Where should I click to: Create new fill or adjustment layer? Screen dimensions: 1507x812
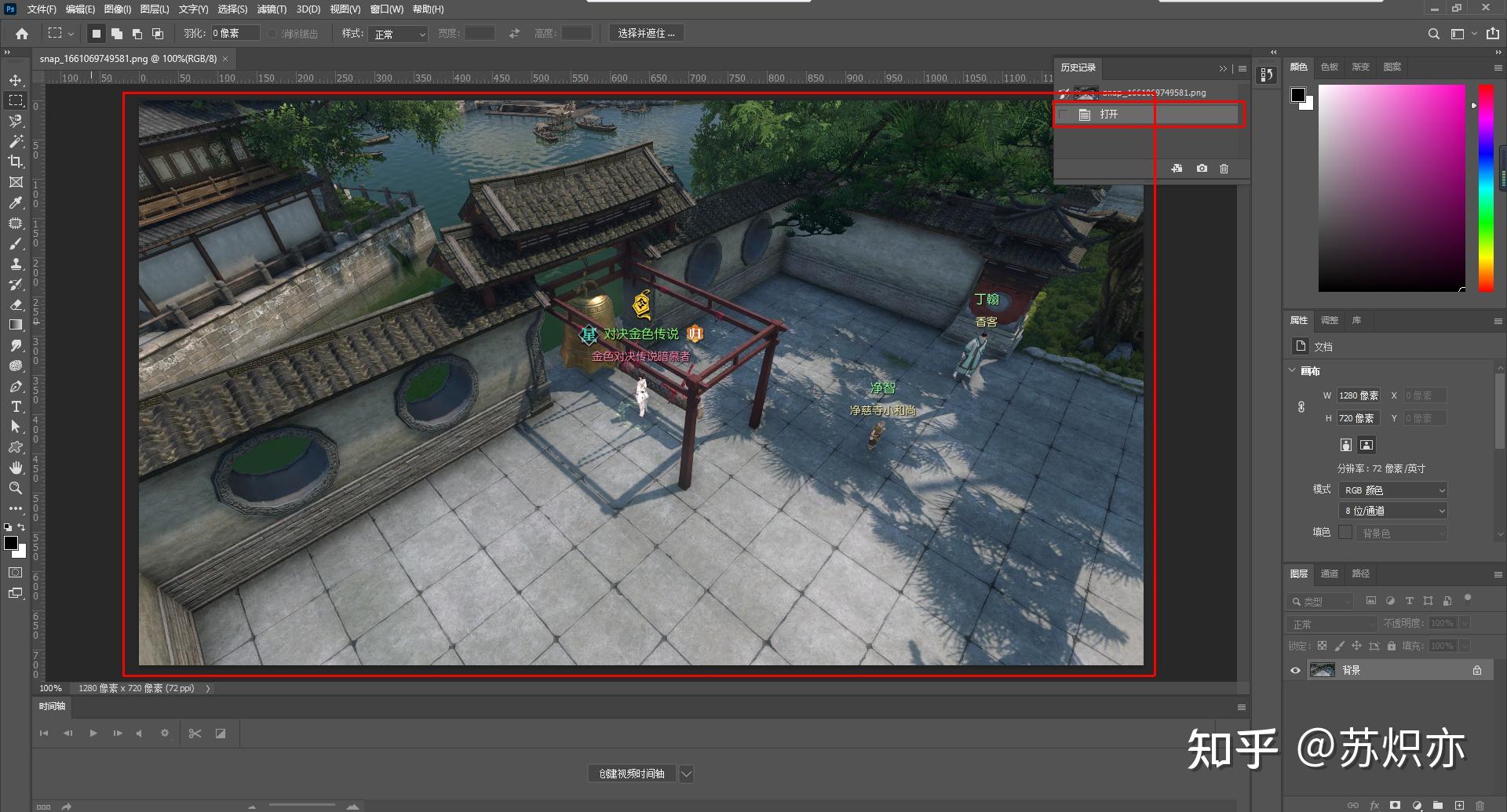pyautogui.click(x=1417, y=805)
